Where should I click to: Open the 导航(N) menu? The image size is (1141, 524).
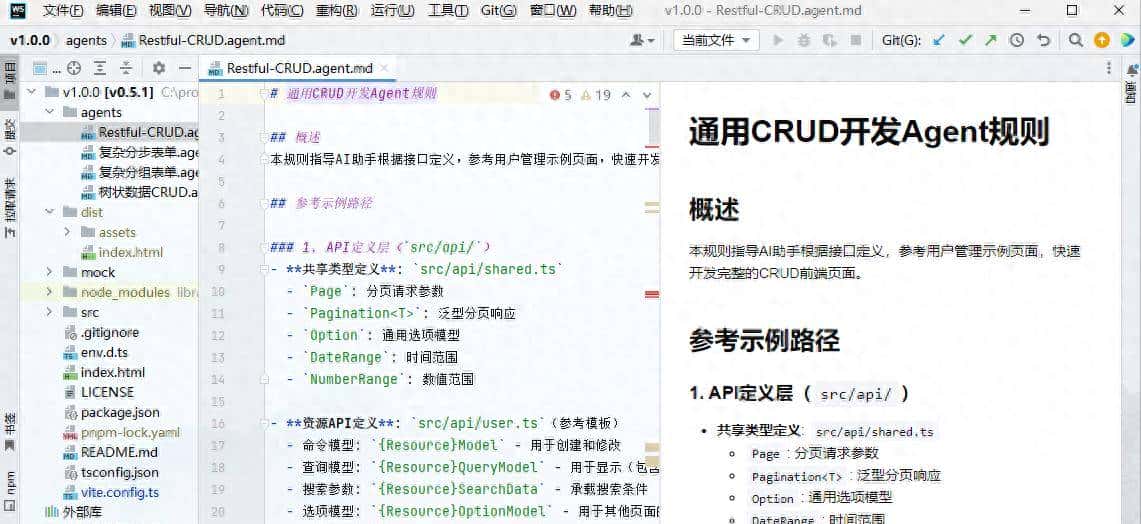coord(226,11)
